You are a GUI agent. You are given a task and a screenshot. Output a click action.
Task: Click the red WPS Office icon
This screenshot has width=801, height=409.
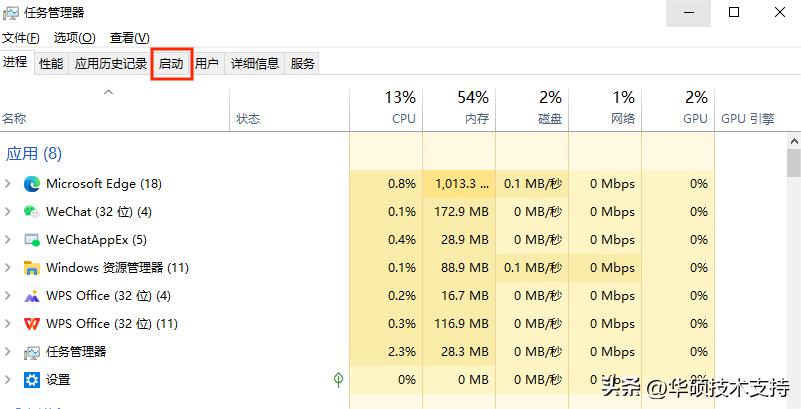pos(31,324)
